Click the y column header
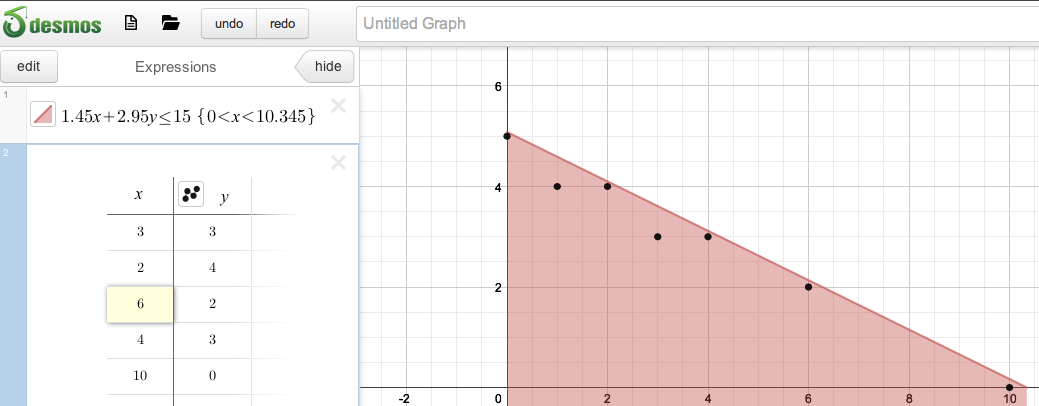Image resolution: width=1039 pixels, height=406 pixels. 224,197
